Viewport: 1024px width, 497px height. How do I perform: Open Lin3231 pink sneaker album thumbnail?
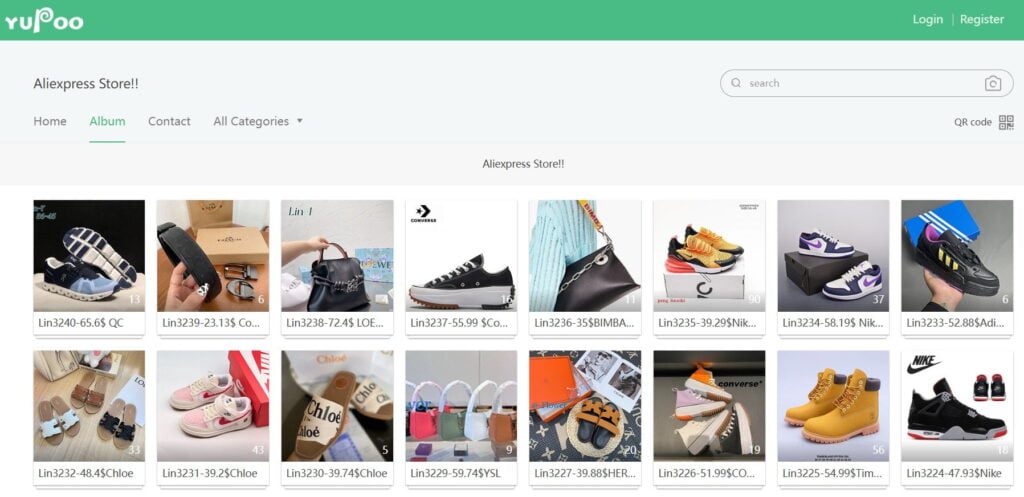pyautogui.click(x=213, y=406)
